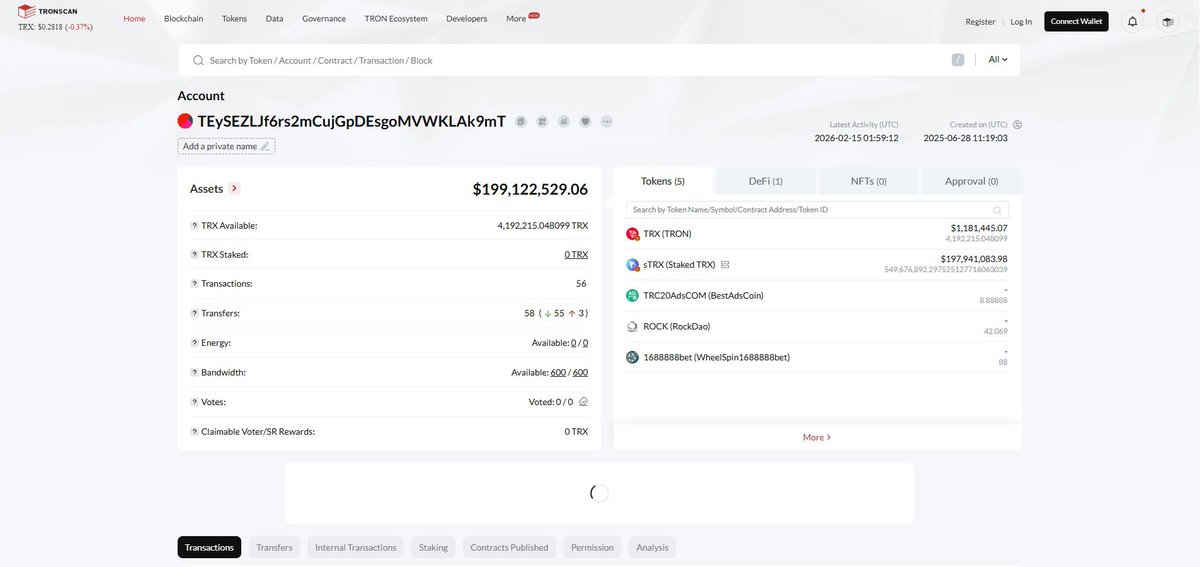The image size is (1200, 567).
Task: Click help icon for Transactions row
Action: 194,284
